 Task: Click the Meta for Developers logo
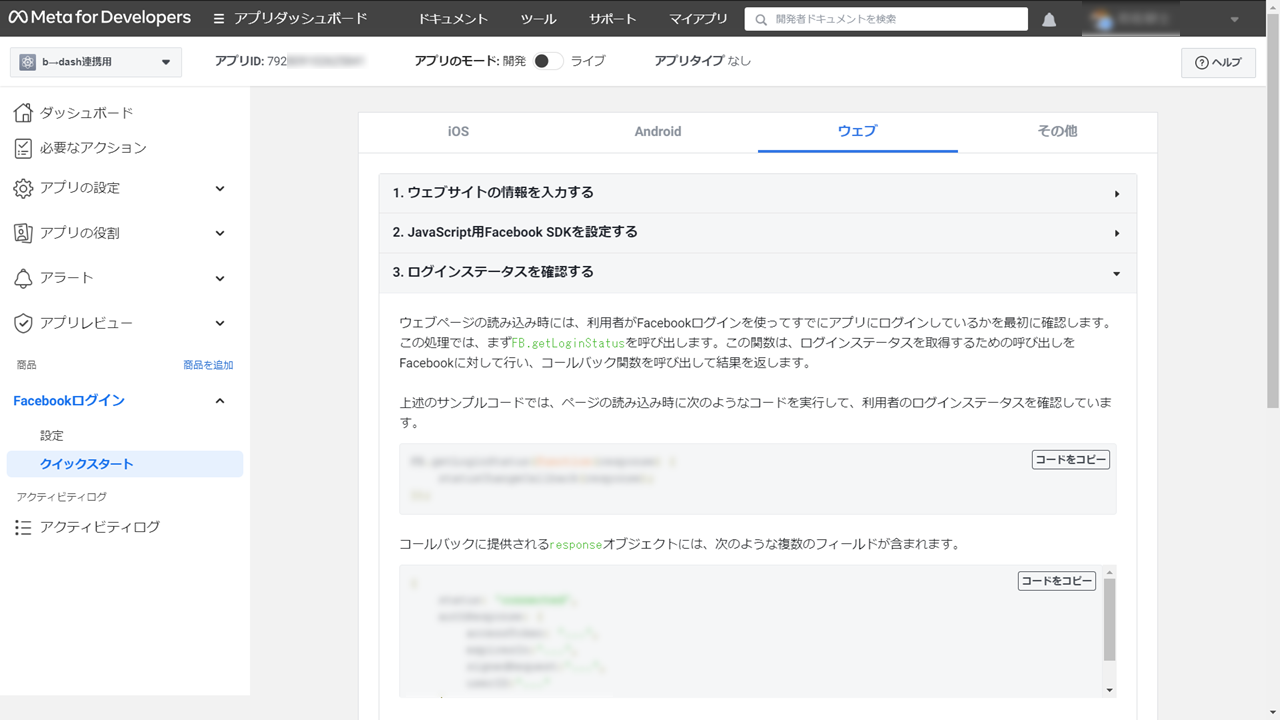pyautogui.click(x=99, y=18)
